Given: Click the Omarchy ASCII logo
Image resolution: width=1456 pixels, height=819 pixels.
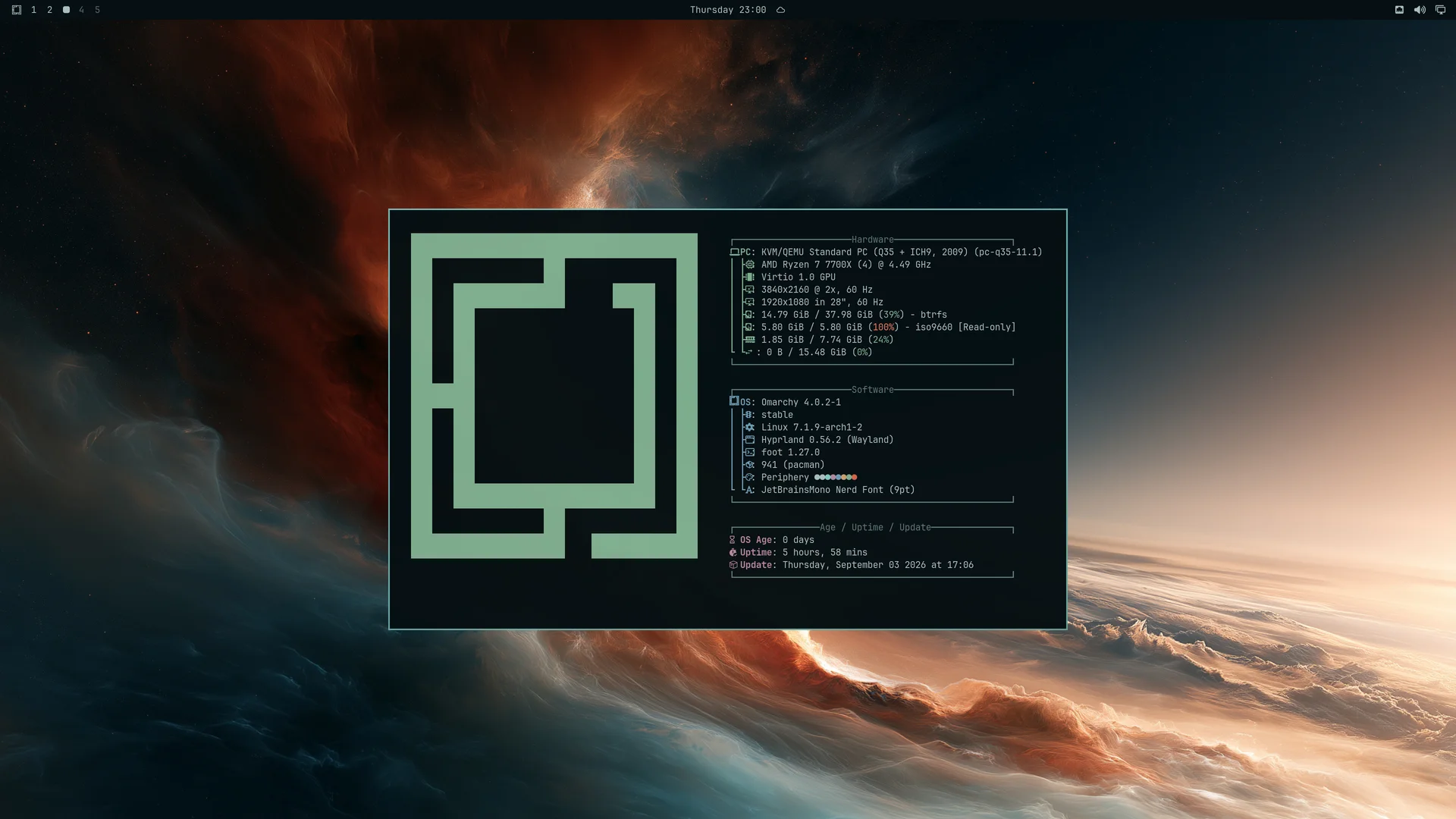Looking at the screenshot, I should [x=554, y=396].
